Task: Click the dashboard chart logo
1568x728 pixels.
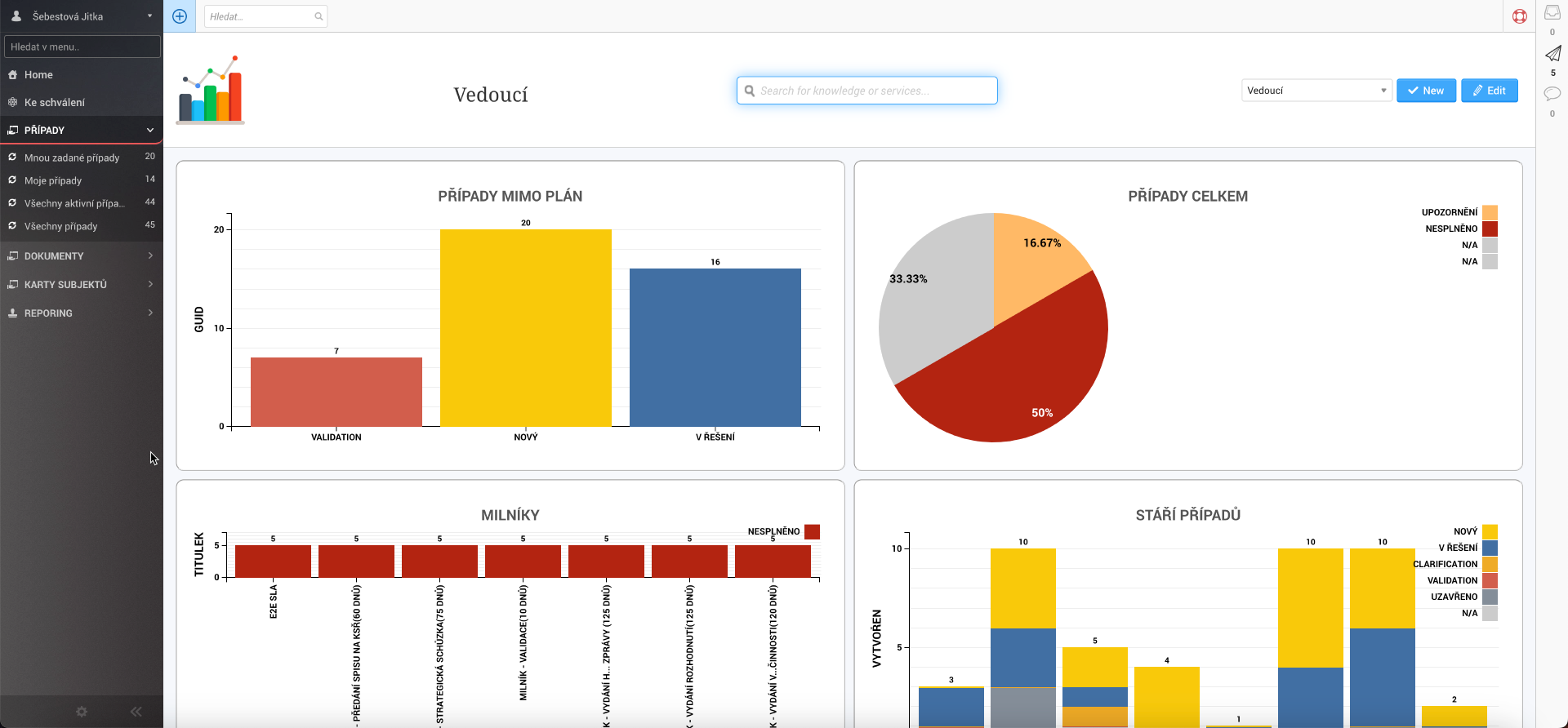Action: [211, 91]
